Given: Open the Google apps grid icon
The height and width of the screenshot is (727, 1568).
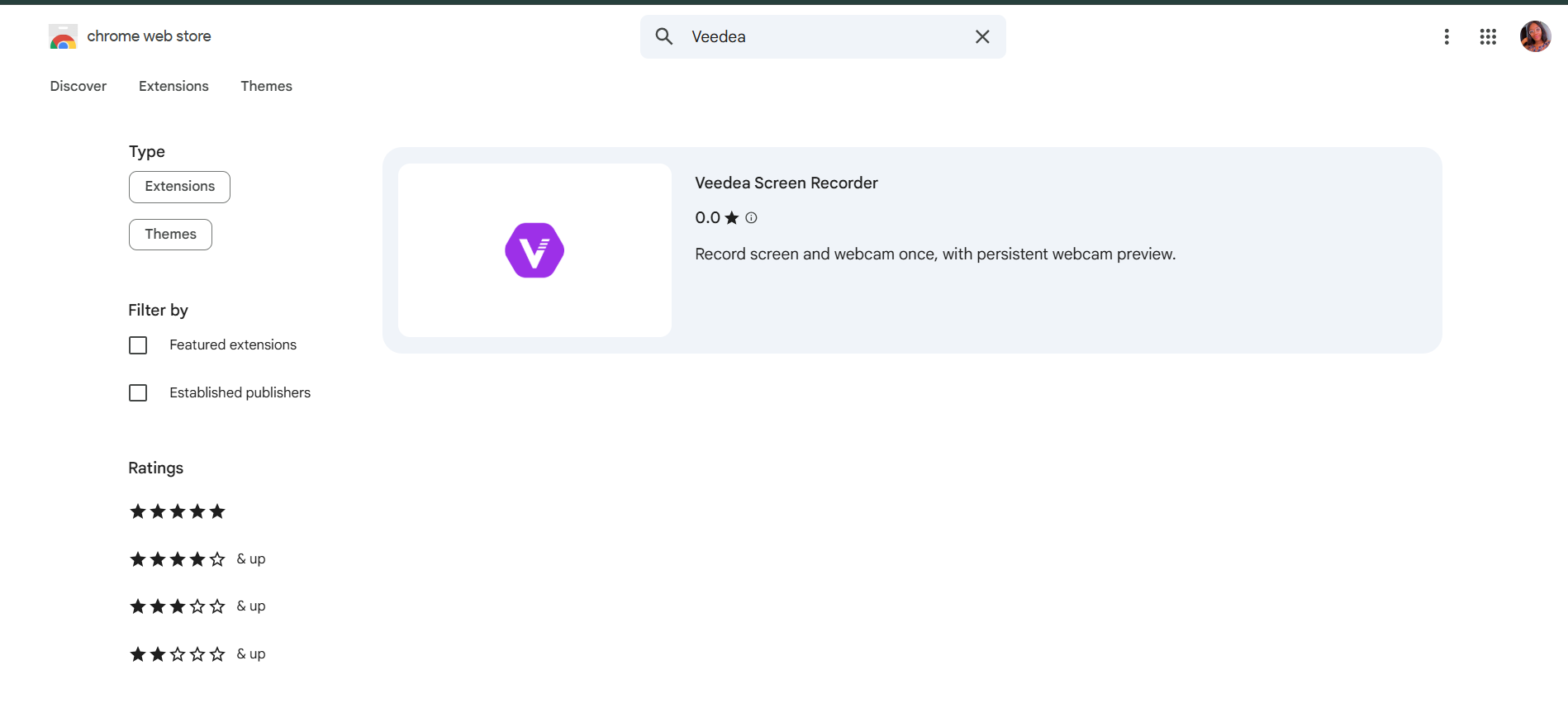Looking at the screenshot, I should pos(1488,36).
